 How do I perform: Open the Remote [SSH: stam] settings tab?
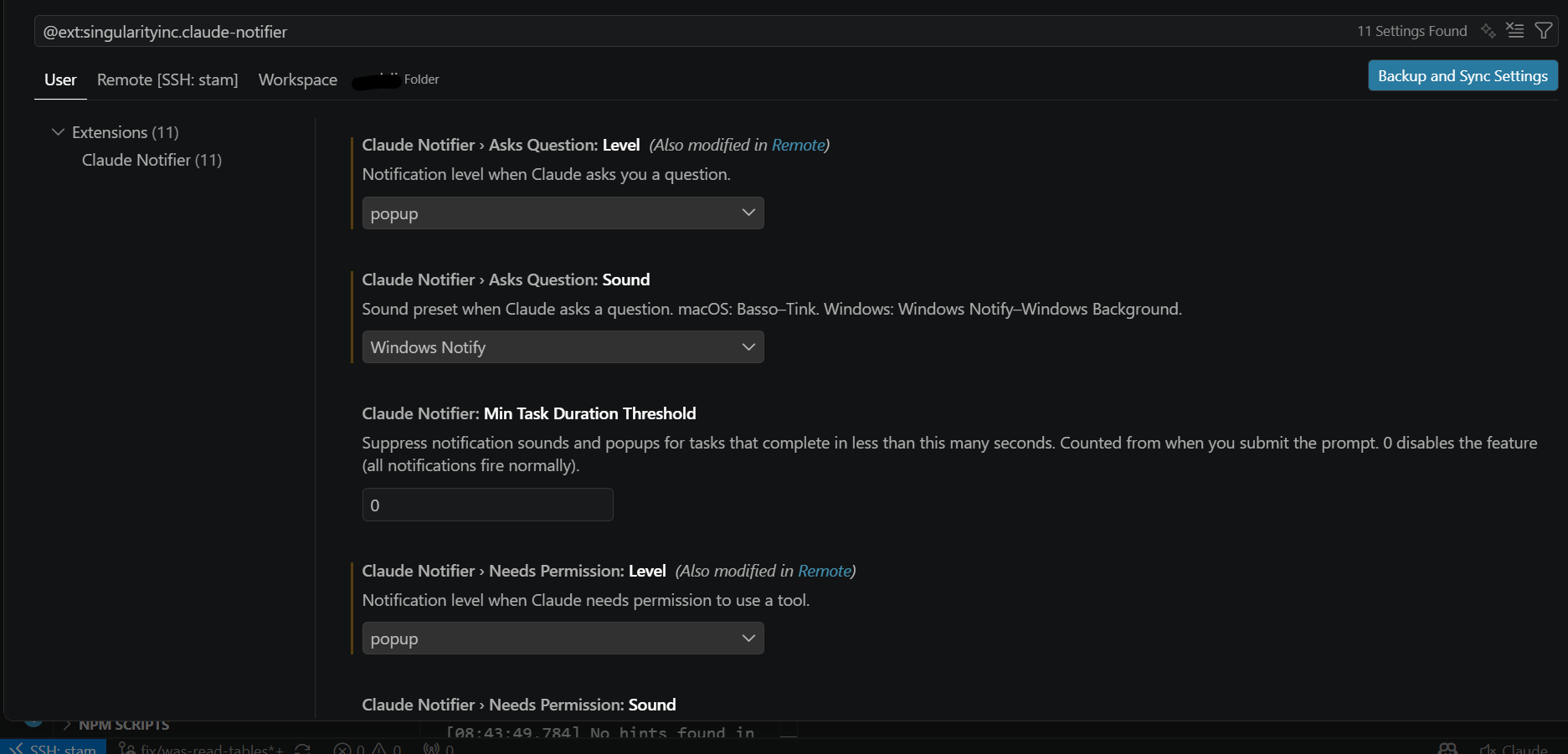coord(167,80)
